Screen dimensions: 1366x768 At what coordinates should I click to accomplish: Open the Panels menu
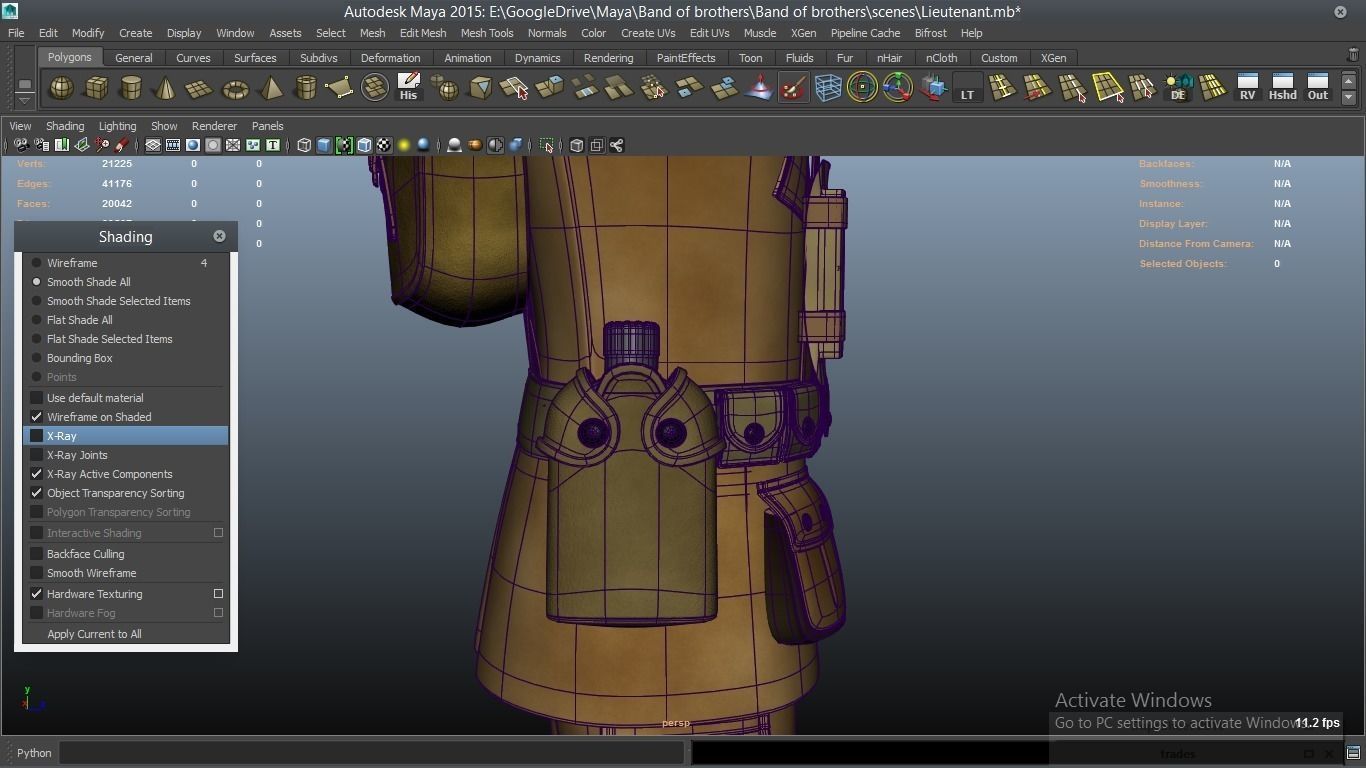tap(268, 126)
